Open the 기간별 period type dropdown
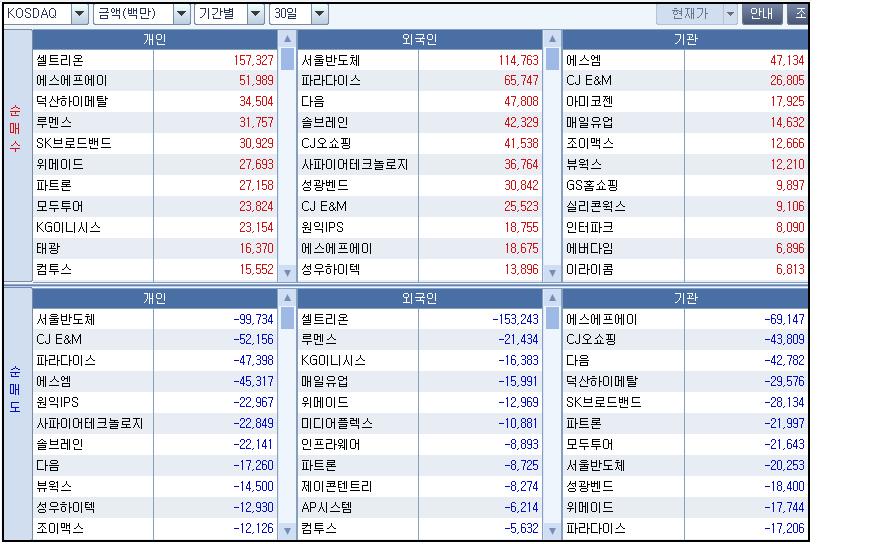Image resolution: width=877 pixels, height=544 pixels. pyautogui.click(x=255, y=14)
